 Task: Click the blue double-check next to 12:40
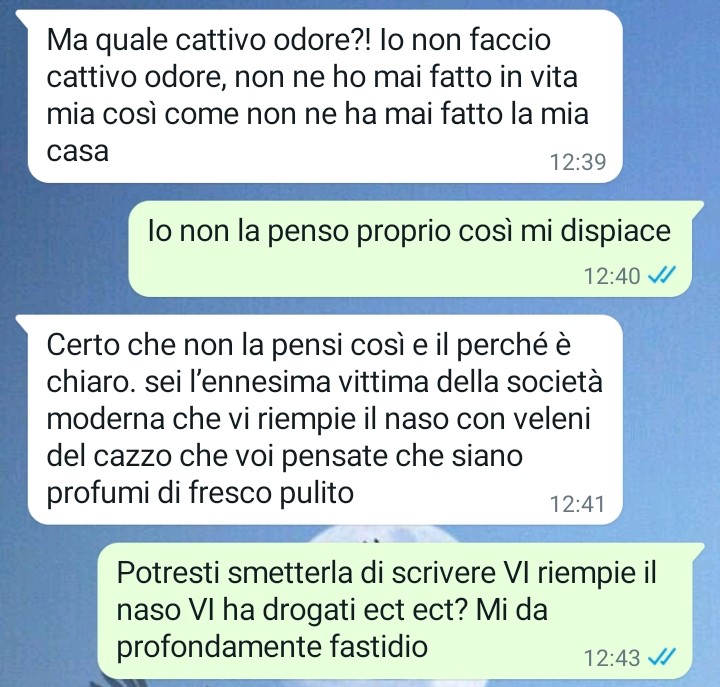tap(662, 275)
